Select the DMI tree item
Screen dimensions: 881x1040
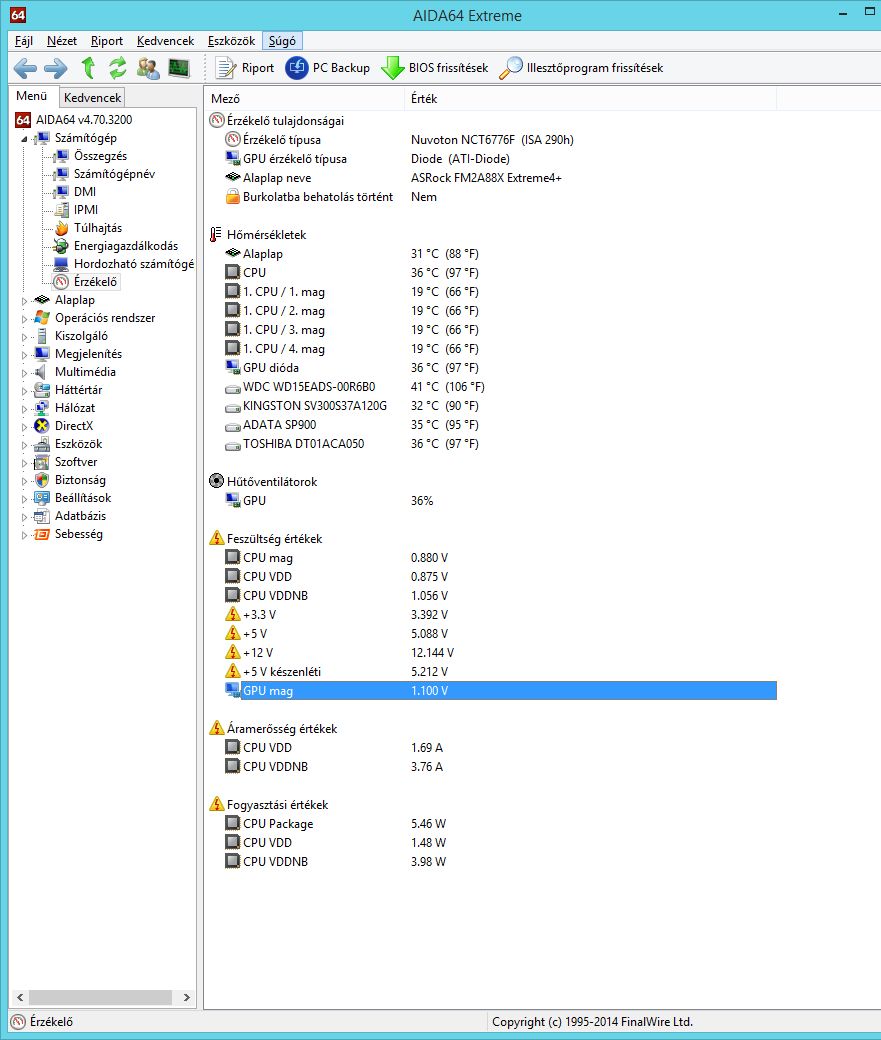click(85, 192)
